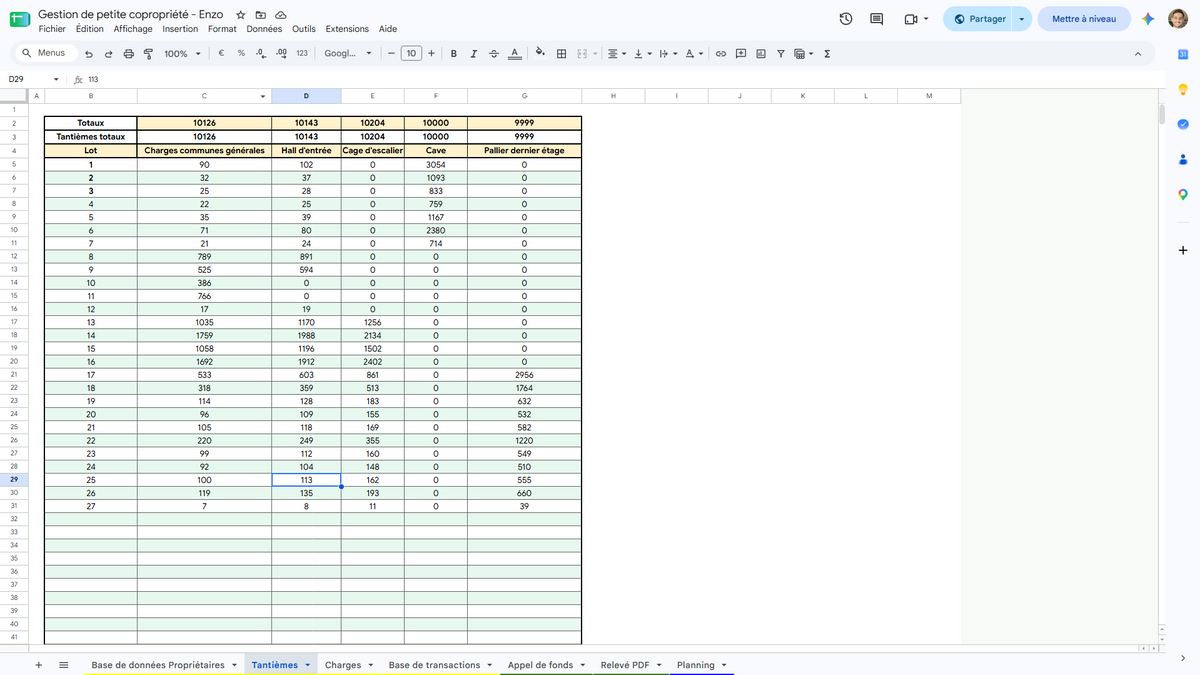
Task: Click the font size field
Action: pos(411,54)
